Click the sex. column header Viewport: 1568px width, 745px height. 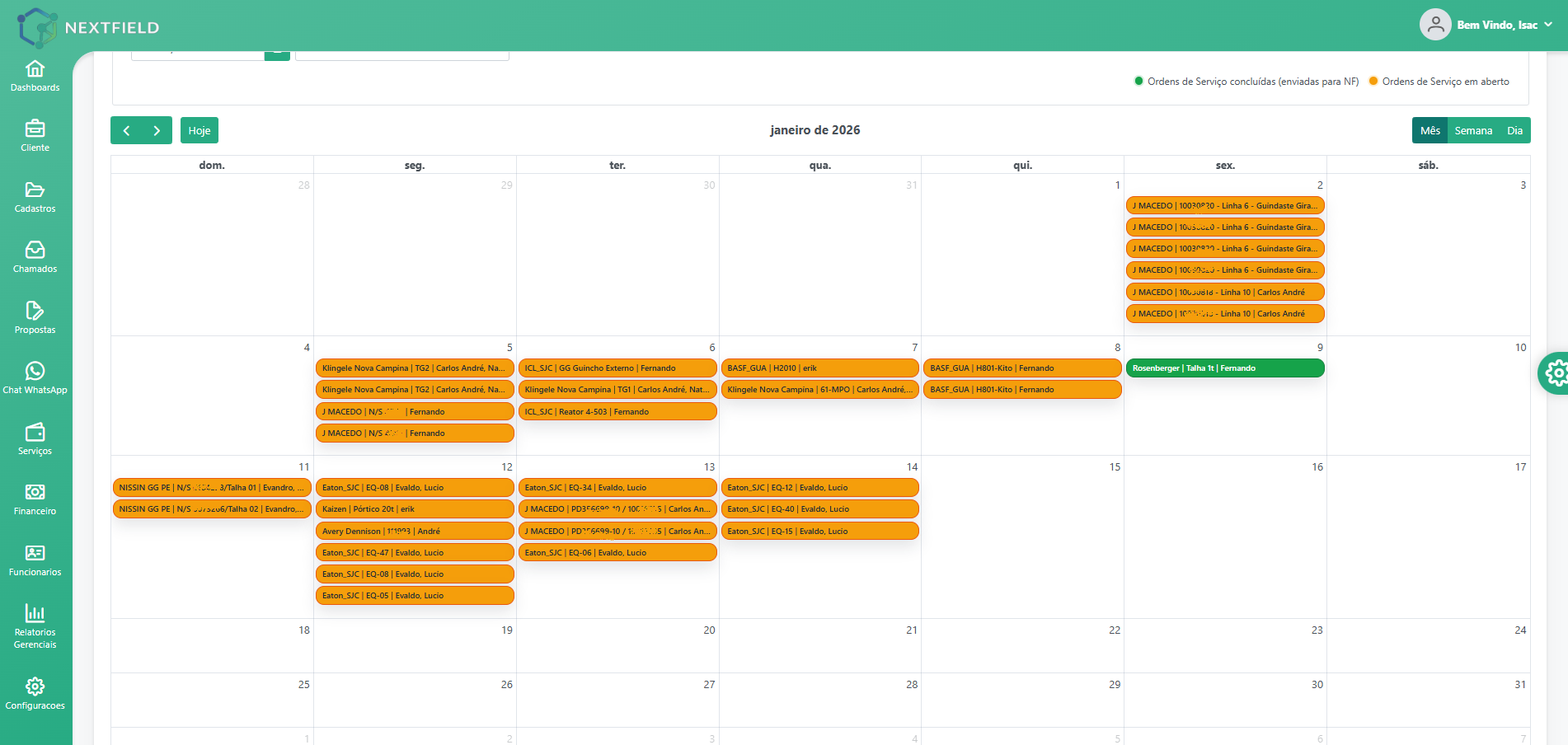(1225, 165)
